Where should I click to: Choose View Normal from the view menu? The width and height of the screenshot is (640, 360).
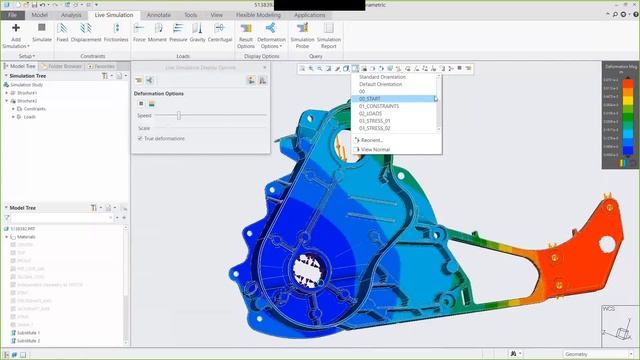coord(376,149)
